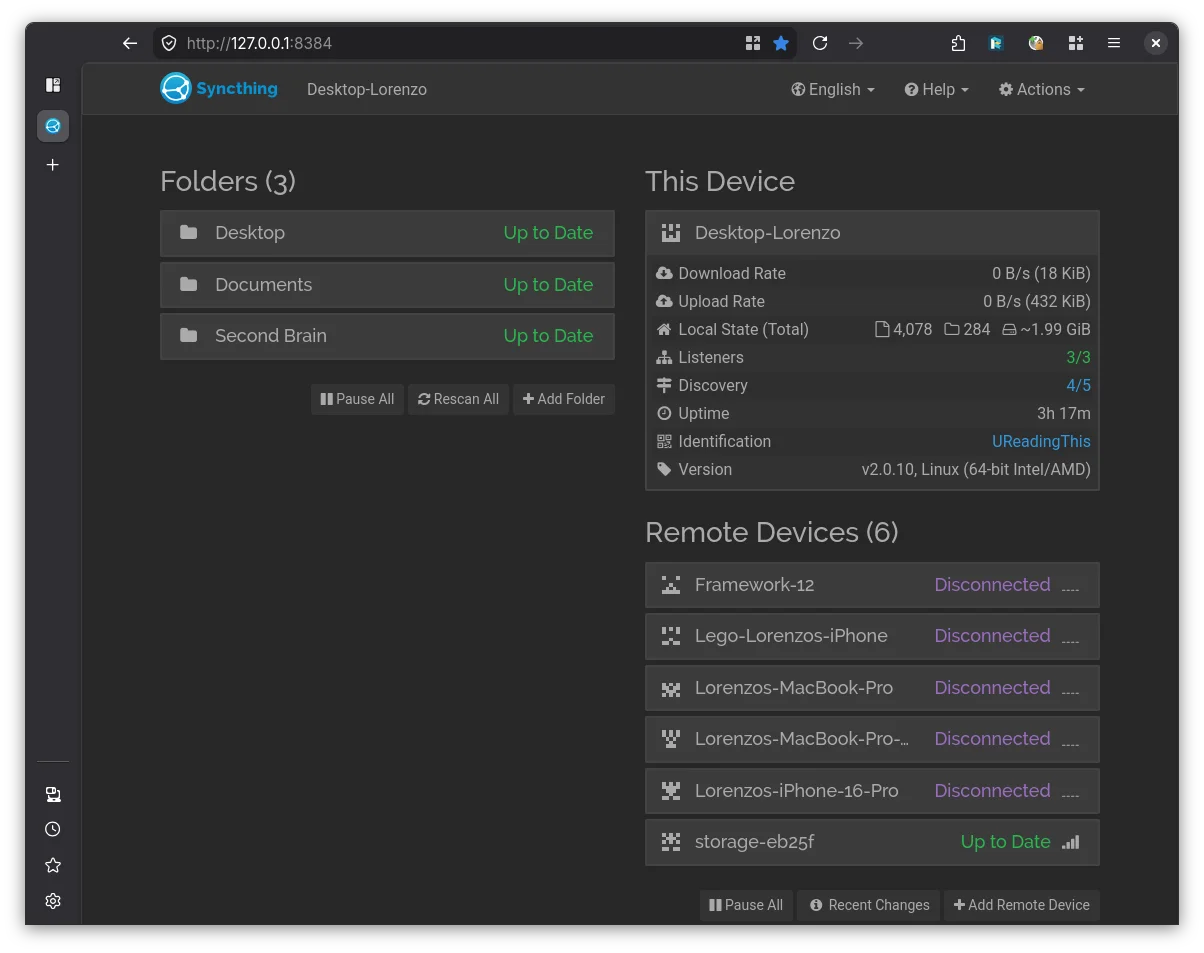Open the sidebar history clock icon
The width and height of the screenshot is (1204, 953).
53,829
